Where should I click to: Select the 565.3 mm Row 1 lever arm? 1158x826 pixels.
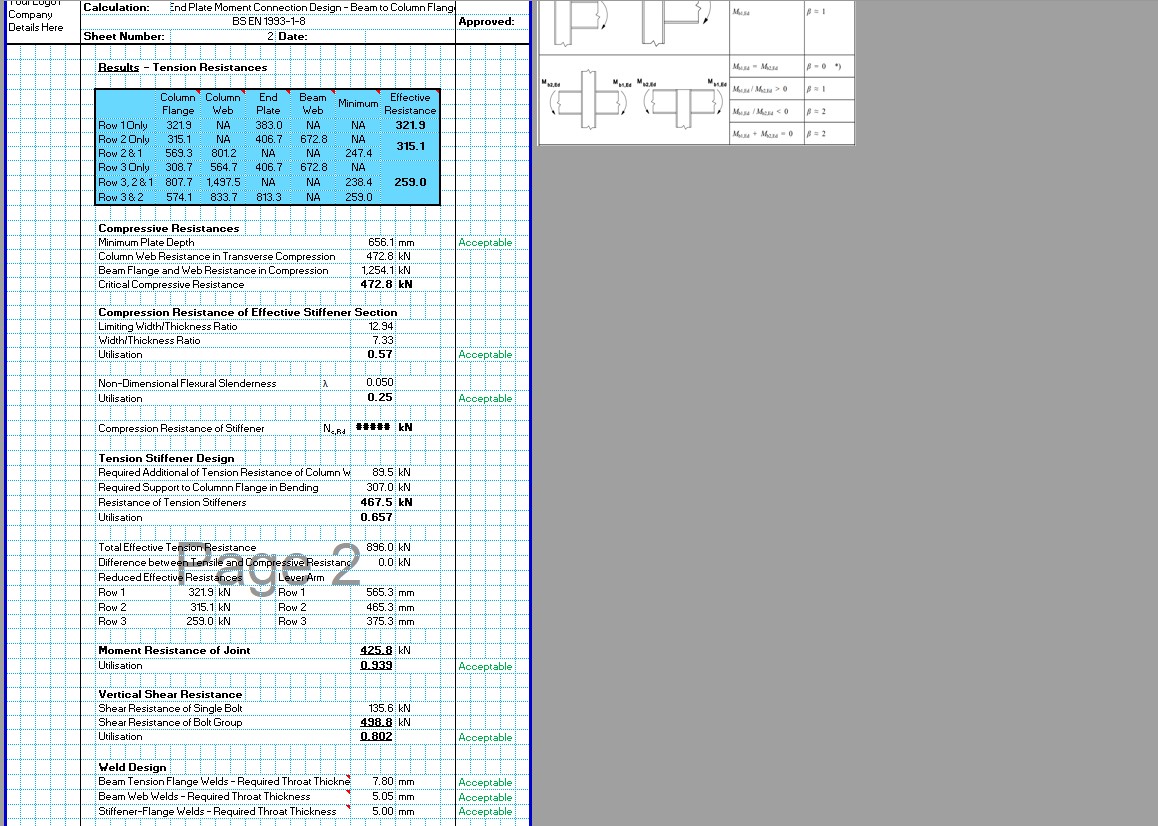(x=380, y=593)
